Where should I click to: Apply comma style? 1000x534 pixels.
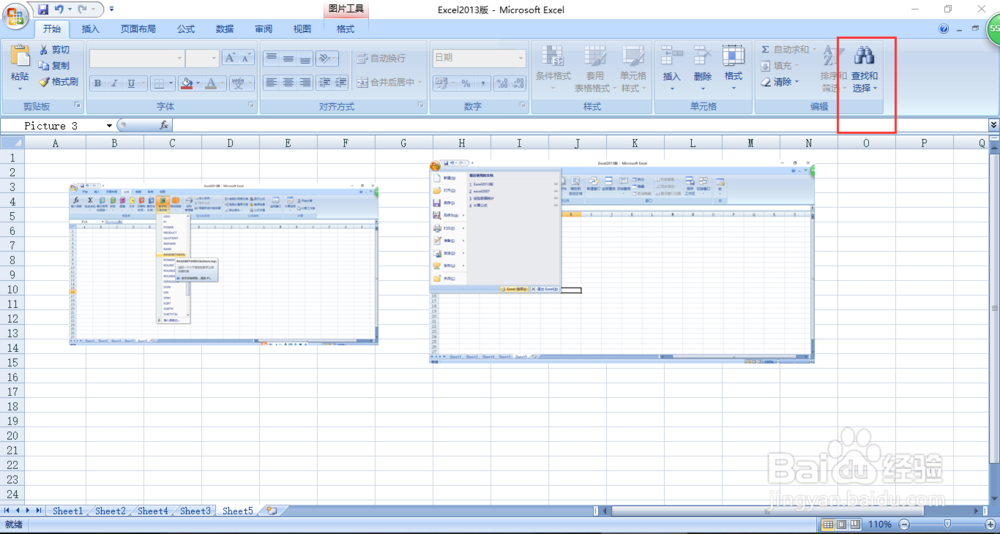point(483,83)
